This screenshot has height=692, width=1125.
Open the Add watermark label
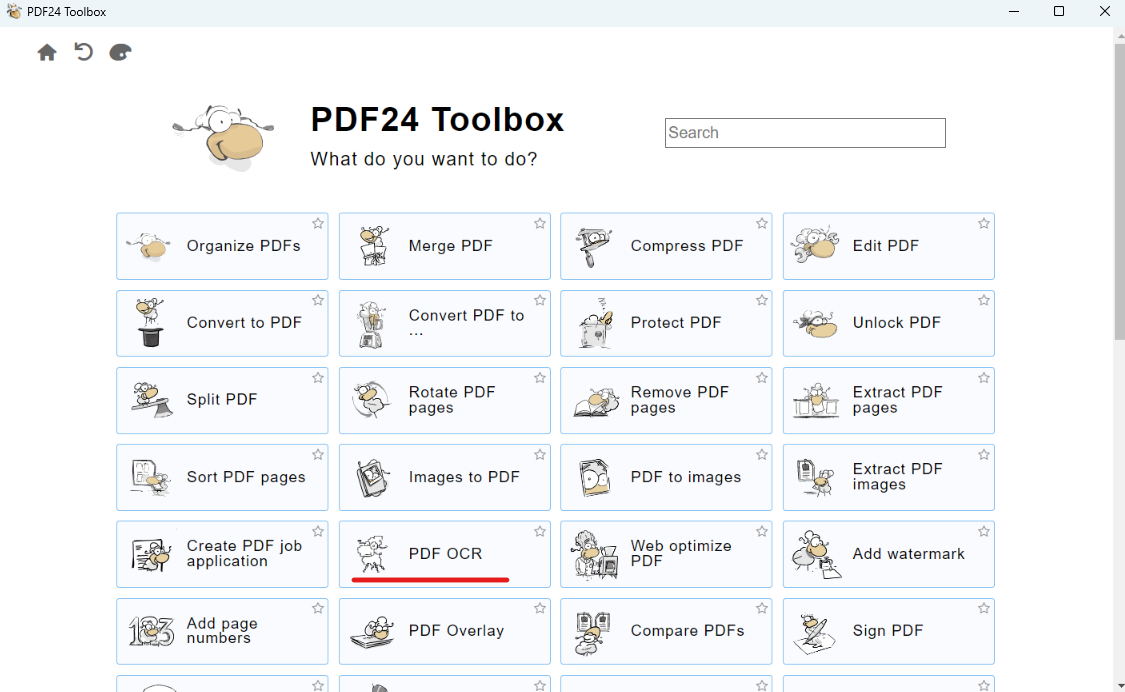click(x=908, y=554)
